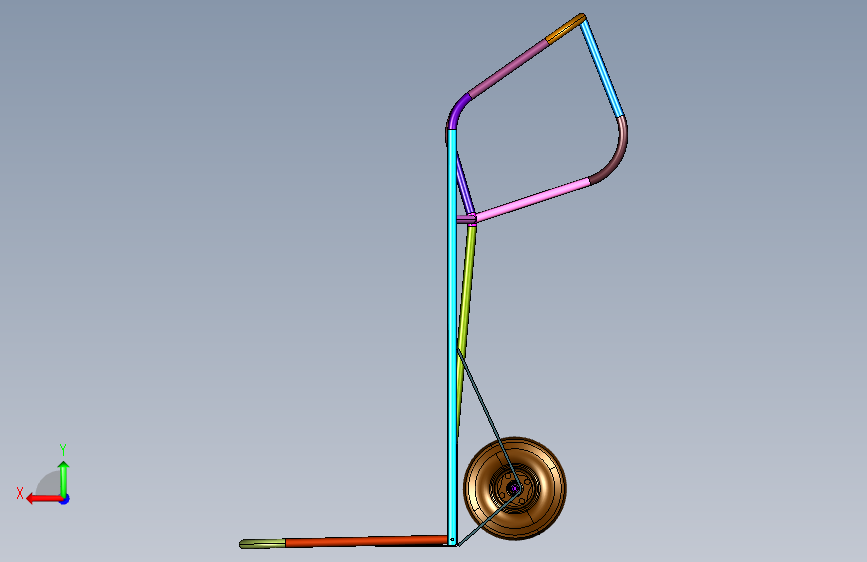Select the cyan upper handle segment

pos(602,69)
